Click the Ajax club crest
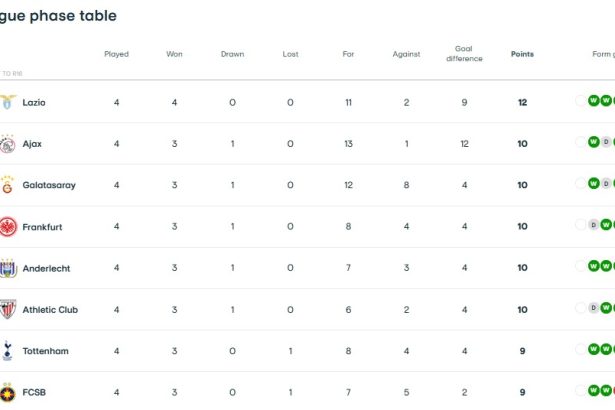615x410 pixels. coord(7,144)
